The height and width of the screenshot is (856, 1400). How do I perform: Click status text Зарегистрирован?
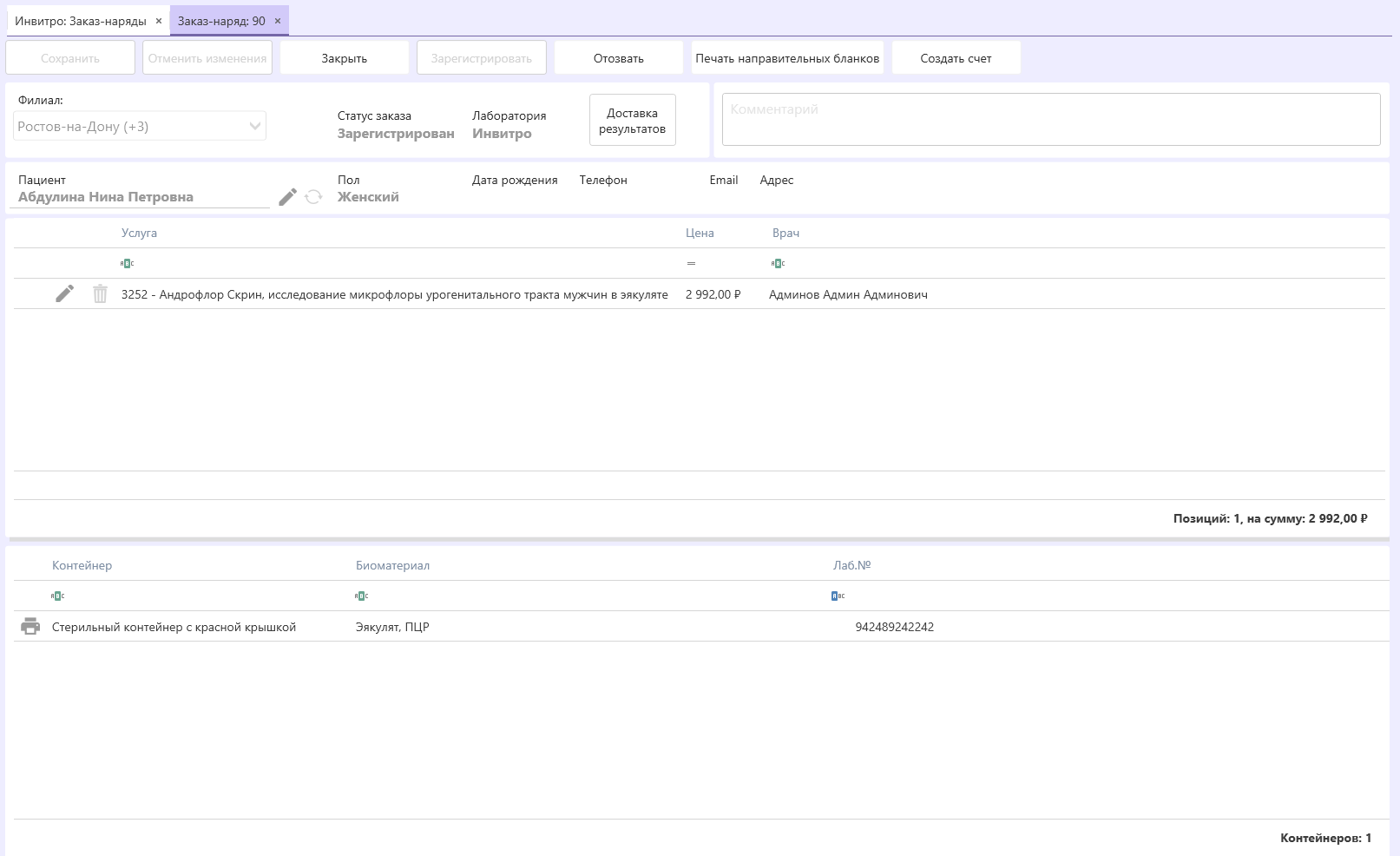tap(396, 134)
